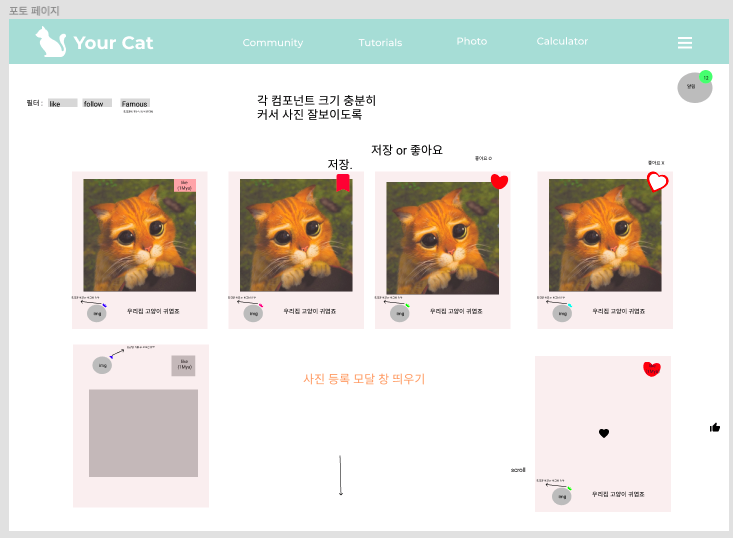Click the '포토 페이지' frame title
This screenshot has width=733, height=538.
point(34,10)
